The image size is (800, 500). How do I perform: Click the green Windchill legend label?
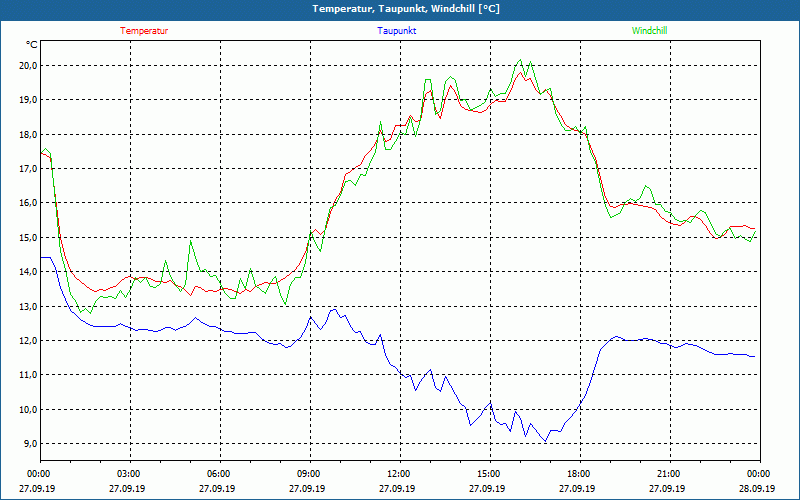tap(649, 31)
